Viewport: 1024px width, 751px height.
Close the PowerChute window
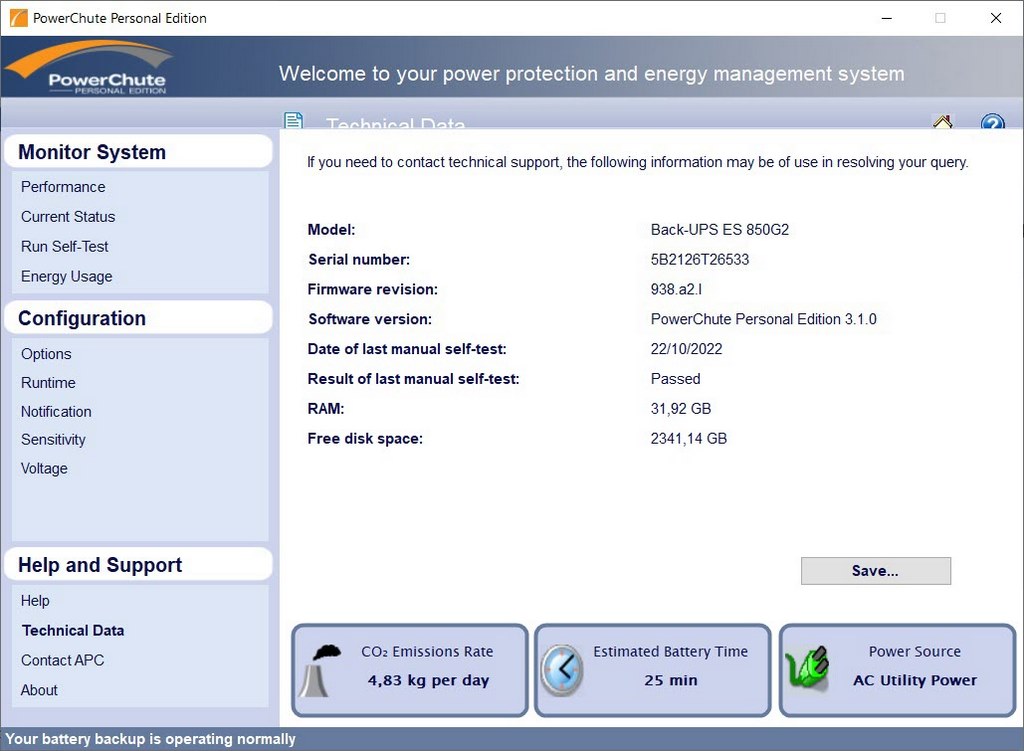coord(996,18)
